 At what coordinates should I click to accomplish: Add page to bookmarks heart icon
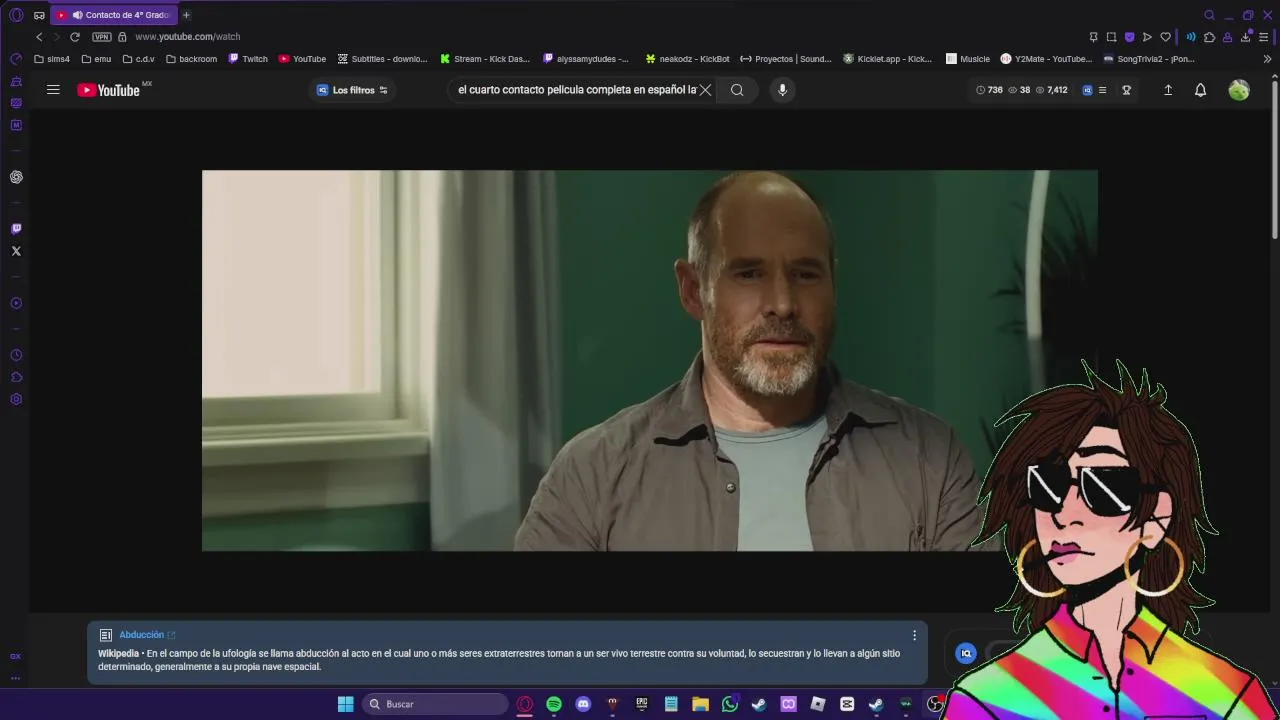(x=1165, y=37)
